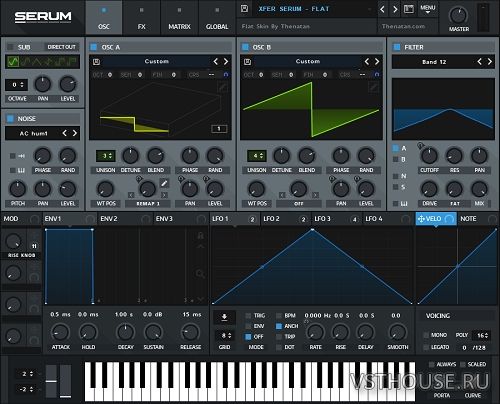500x404 pixels.
Task: Click the ENV1 modulation source circle
Action: tap(90, 219)
